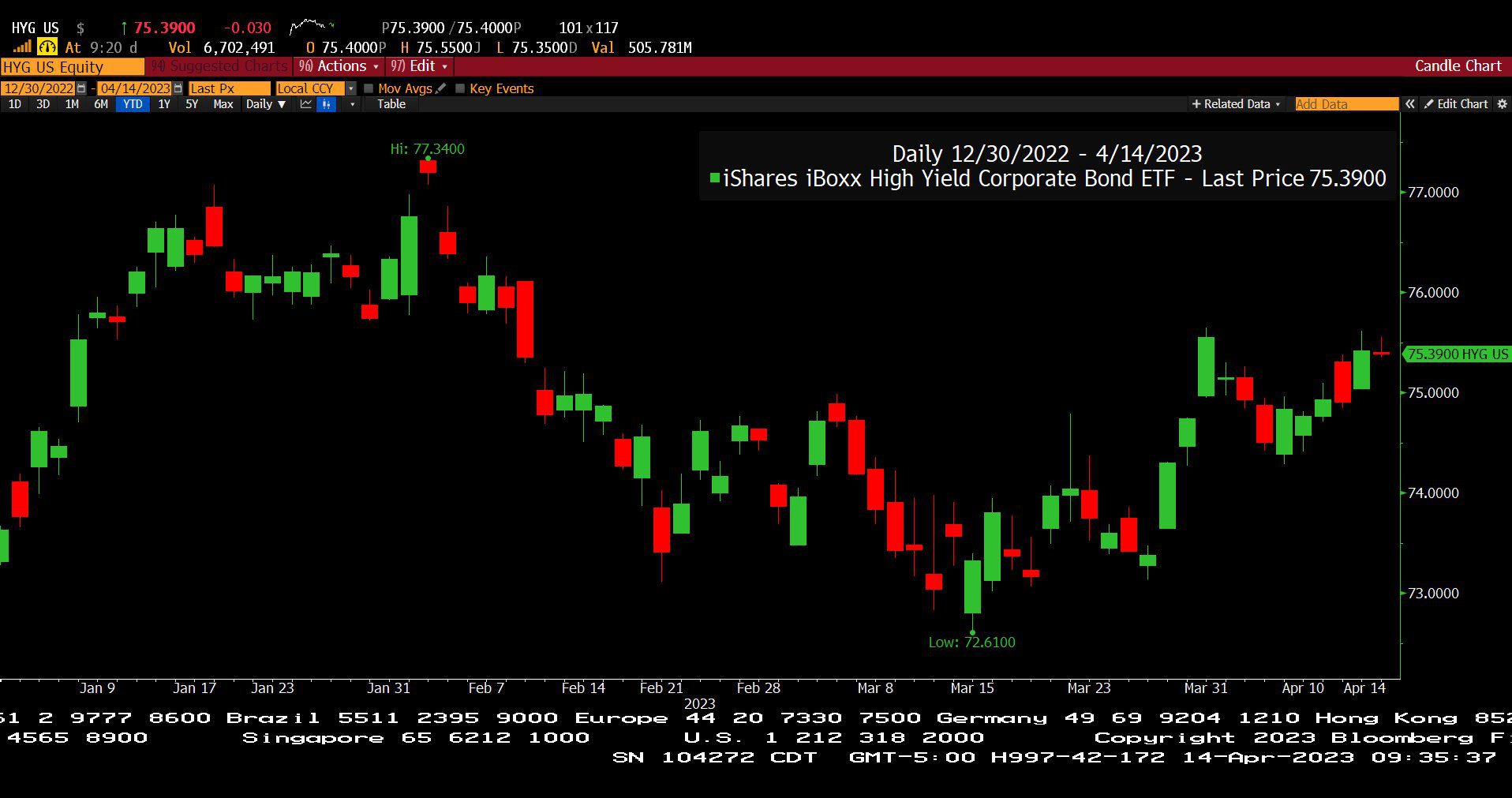Click the end date field 04/14/2023
Image resolution: width=1512 pixels, height=798 pixels.
pos(135,88)
